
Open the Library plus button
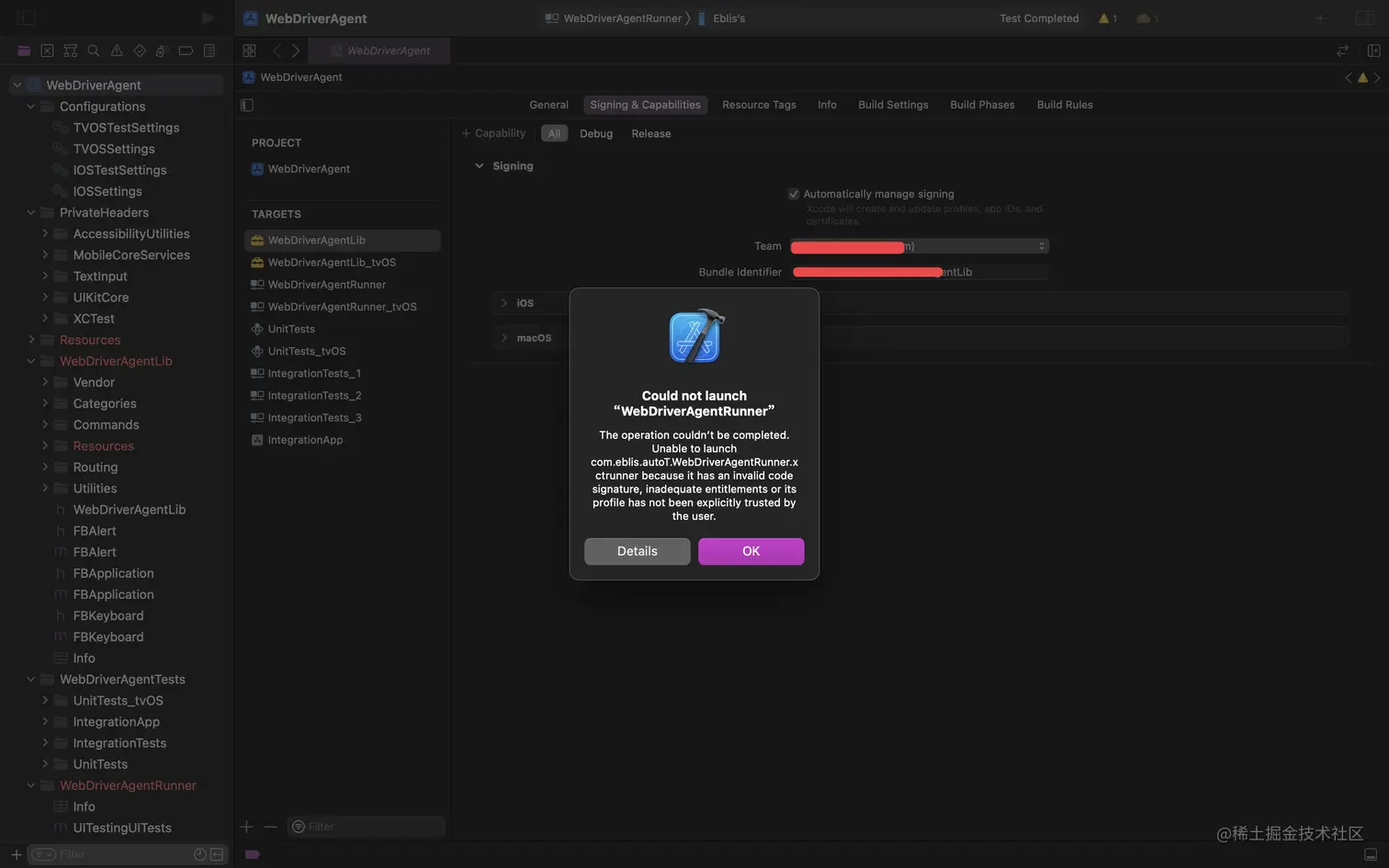point(1320,18)
